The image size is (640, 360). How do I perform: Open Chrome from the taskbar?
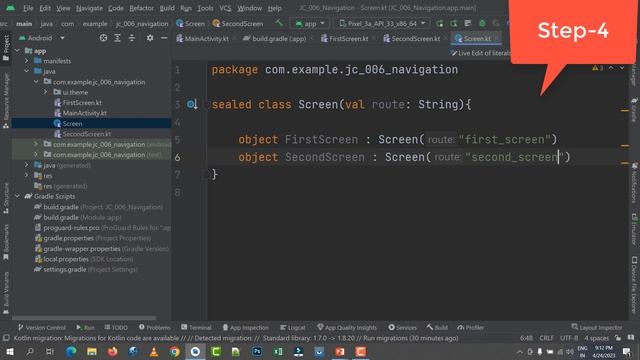174,352
